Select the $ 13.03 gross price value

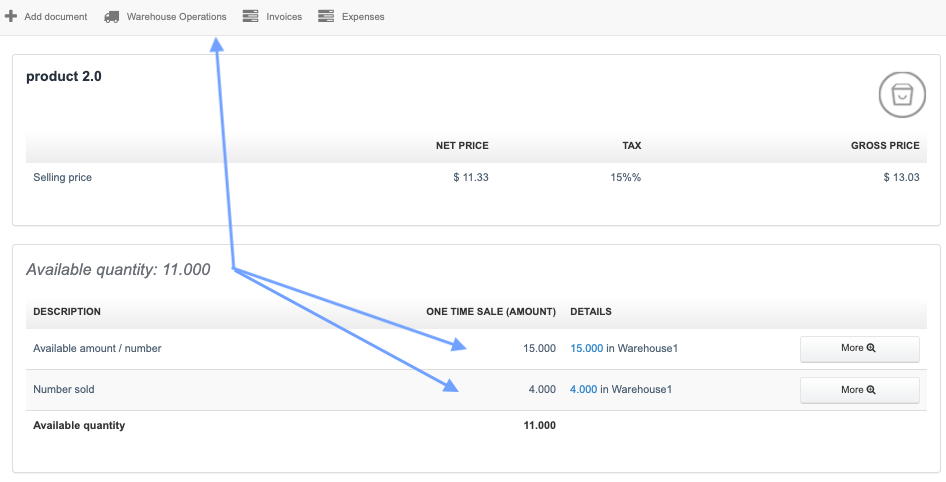click(x=901, y=177)
